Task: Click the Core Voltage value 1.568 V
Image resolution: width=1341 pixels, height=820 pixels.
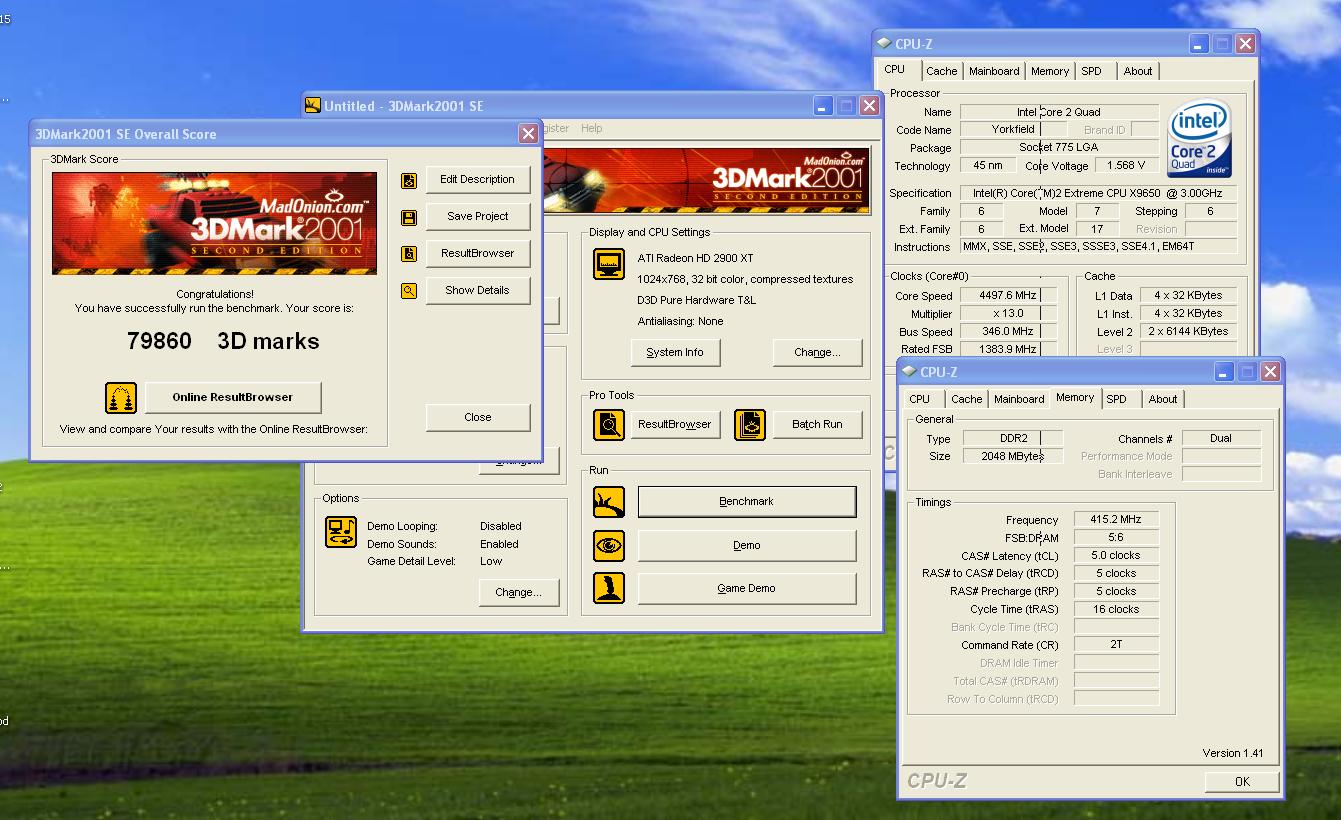Action: pyautogui.click(x=1127, y=165)
